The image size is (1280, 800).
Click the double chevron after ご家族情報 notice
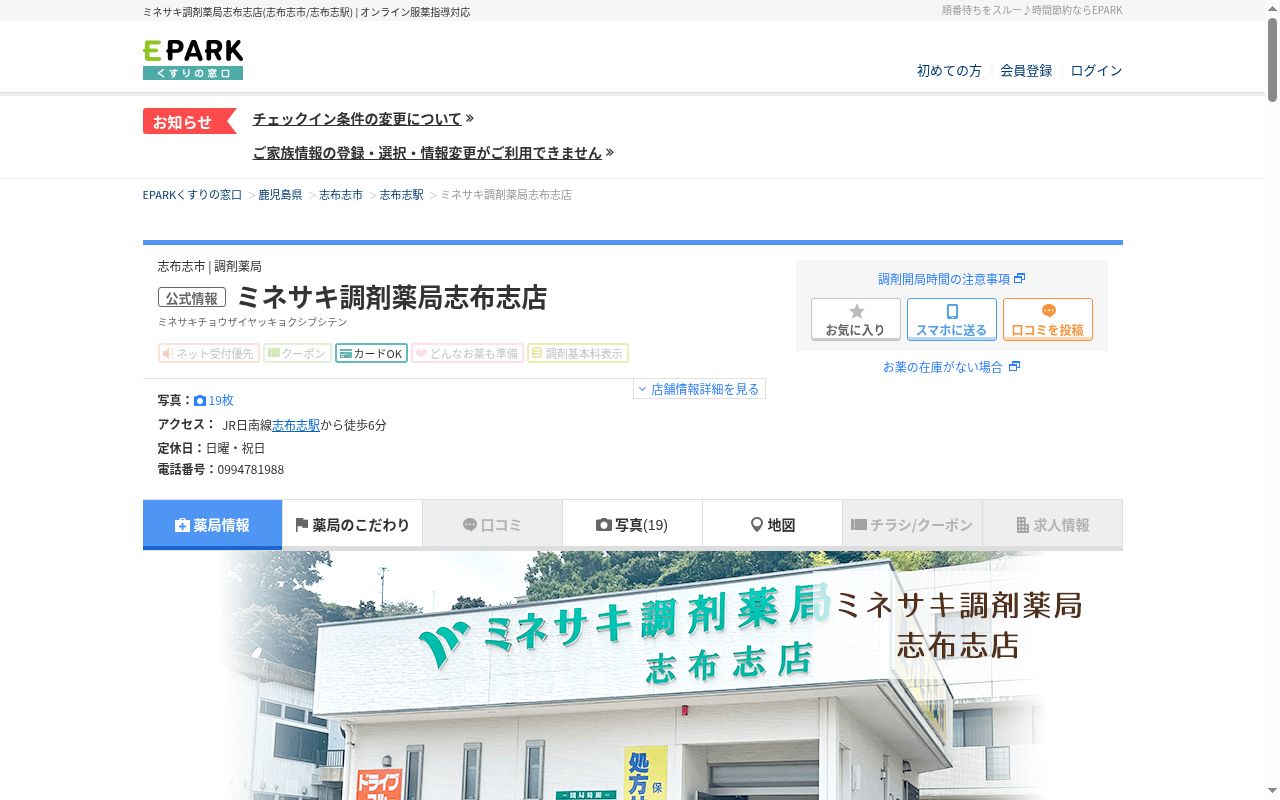pyautogui.click(x=610, y=153)
